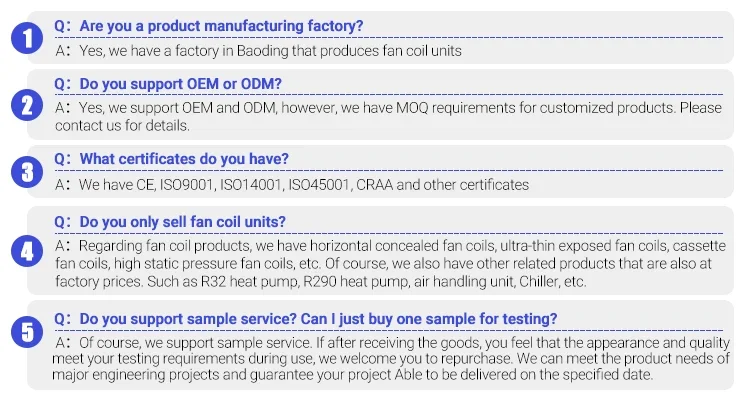Click question 'Are you a product manufacturing factory?'
750x400 pixels.
point(220,25)
